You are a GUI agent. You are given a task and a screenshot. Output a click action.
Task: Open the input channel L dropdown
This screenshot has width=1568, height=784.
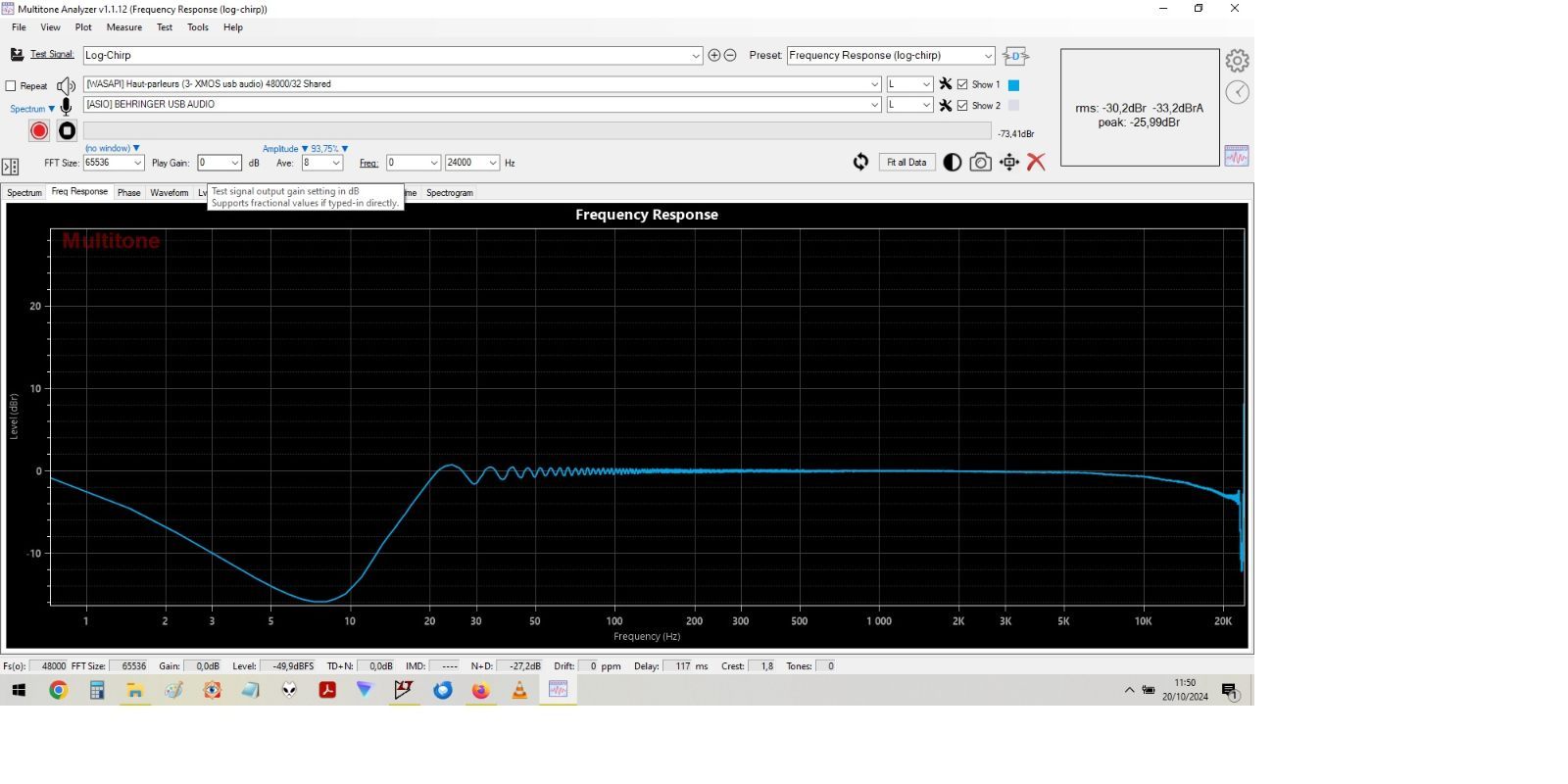(x=926, y=105)
